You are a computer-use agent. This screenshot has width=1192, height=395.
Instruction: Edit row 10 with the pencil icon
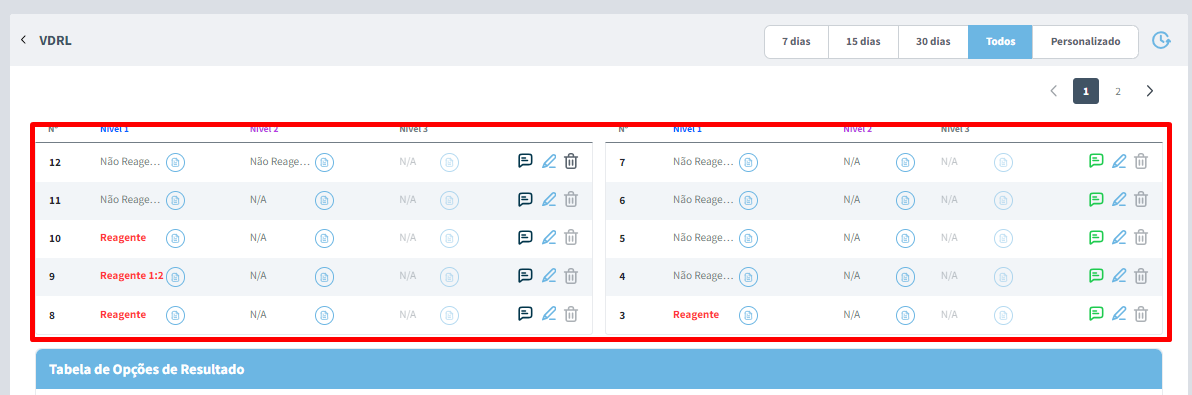point(549,237)
